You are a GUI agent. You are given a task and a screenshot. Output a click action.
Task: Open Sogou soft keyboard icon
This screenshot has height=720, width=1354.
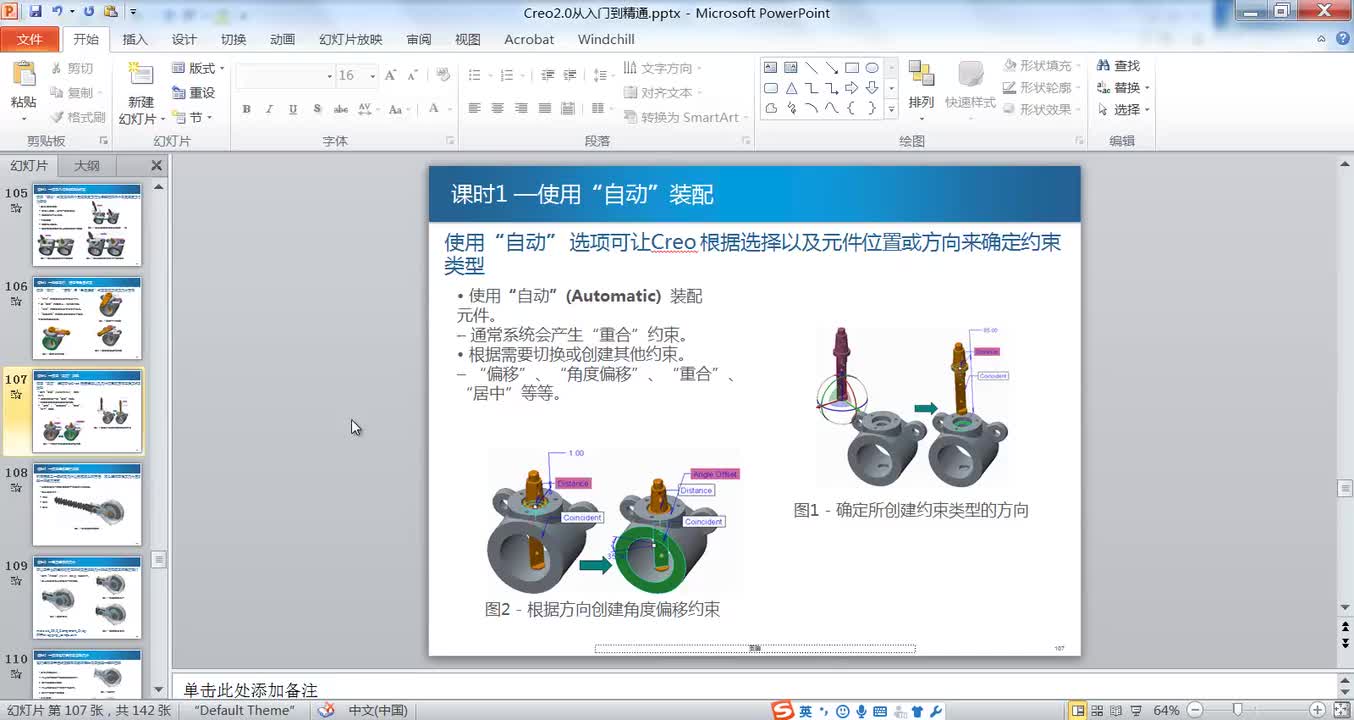click(x=879, y=712)
